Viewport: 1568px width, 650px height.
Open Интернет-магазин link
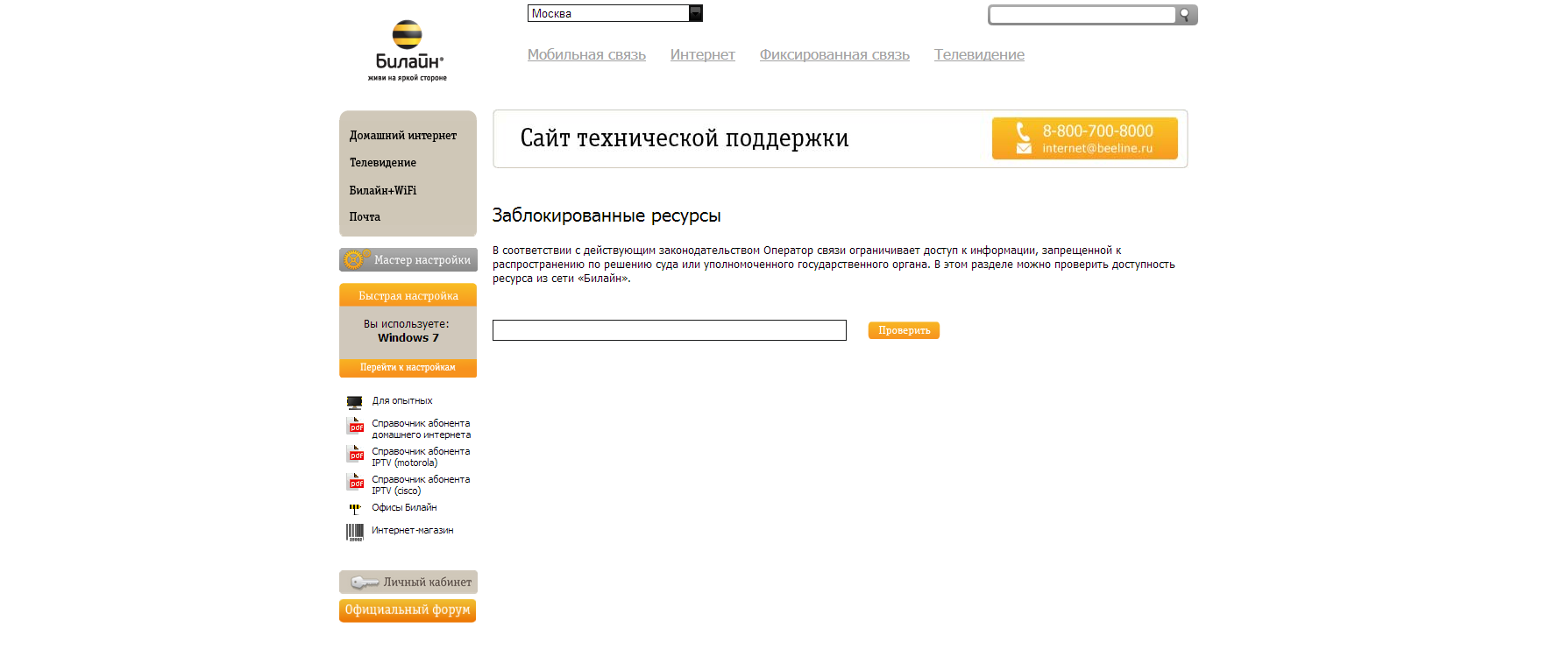pyautogui.click(x=413, y=531)
